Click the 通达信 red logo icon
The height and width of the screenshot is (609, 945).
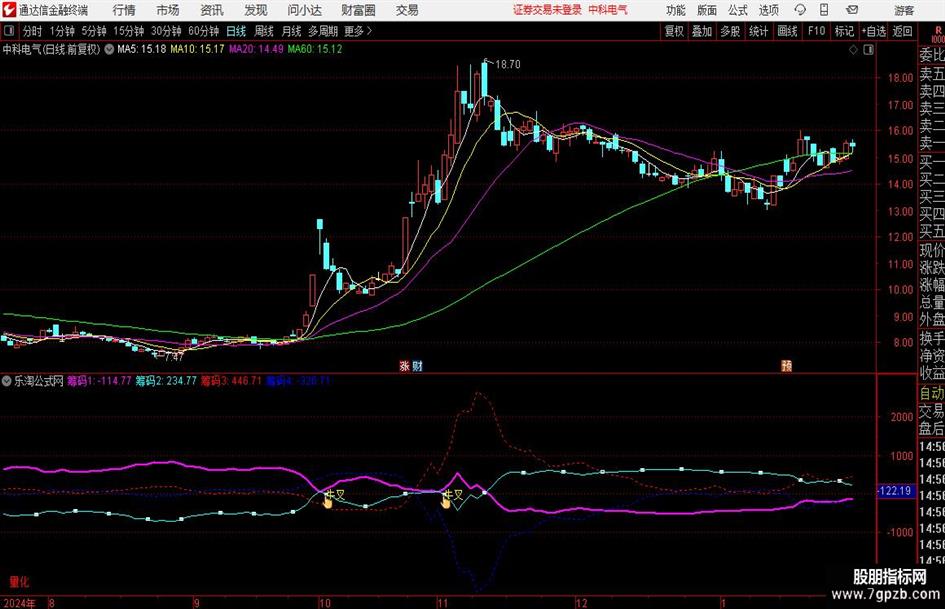coord(9,10)
